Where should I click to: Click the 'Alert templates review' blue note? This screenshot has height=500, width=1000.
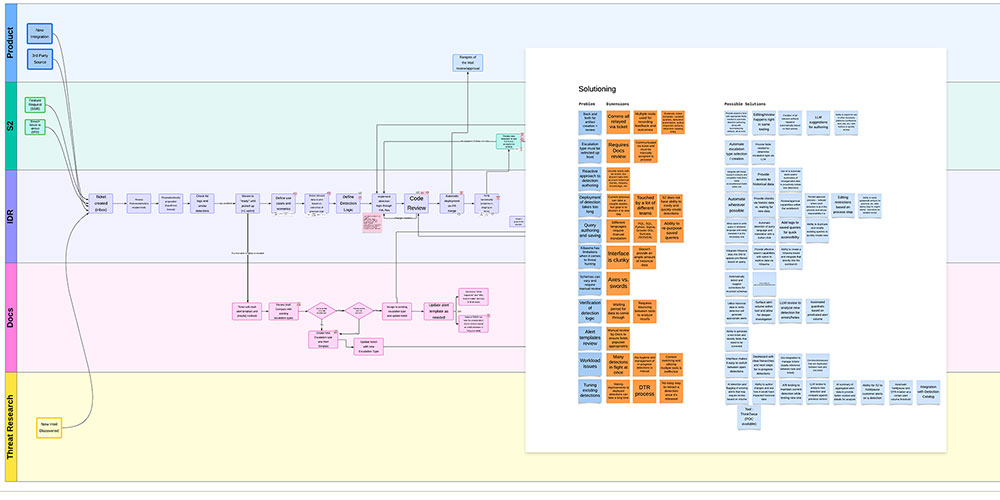590,338
